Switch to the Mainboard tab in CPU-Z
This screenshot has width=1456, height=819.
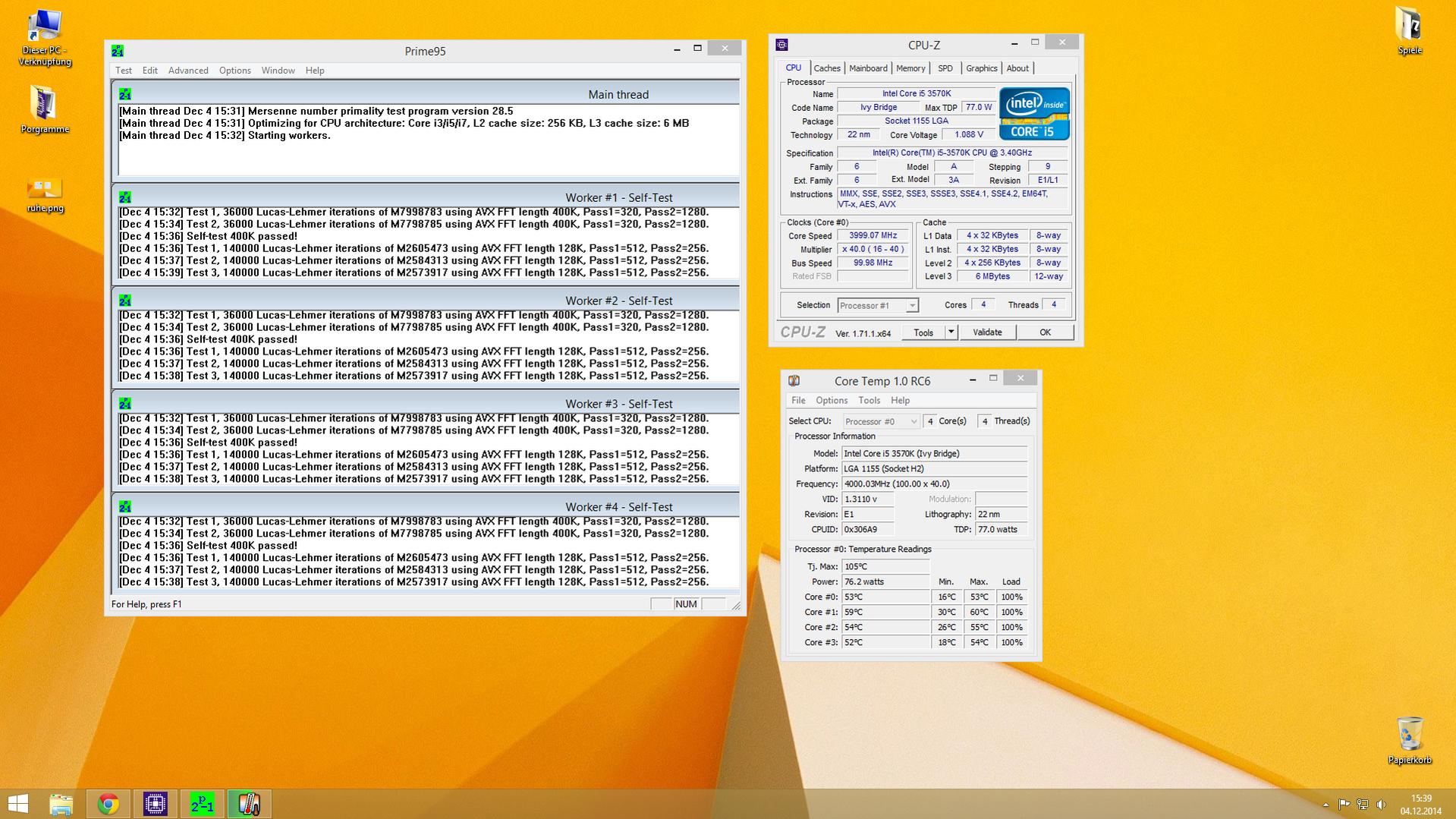(x=868, y=68)
